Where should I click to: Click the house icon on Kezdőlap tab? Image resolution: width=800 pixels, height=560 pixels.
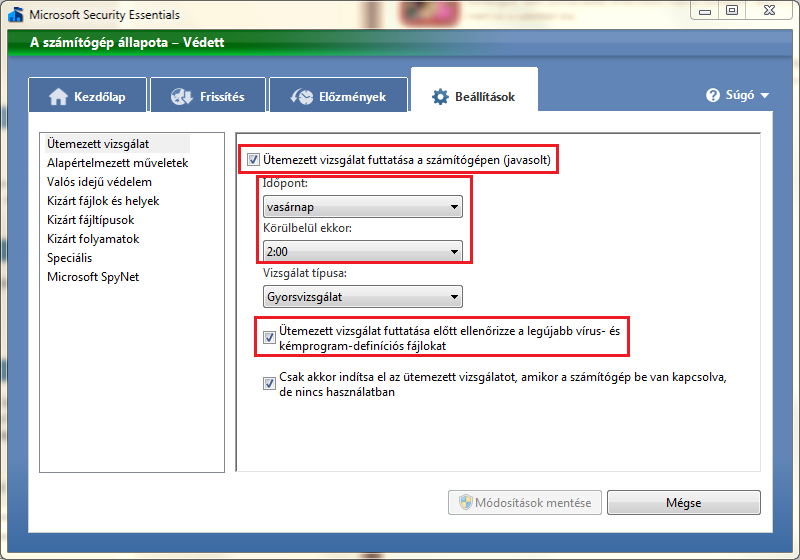(58, 97)
